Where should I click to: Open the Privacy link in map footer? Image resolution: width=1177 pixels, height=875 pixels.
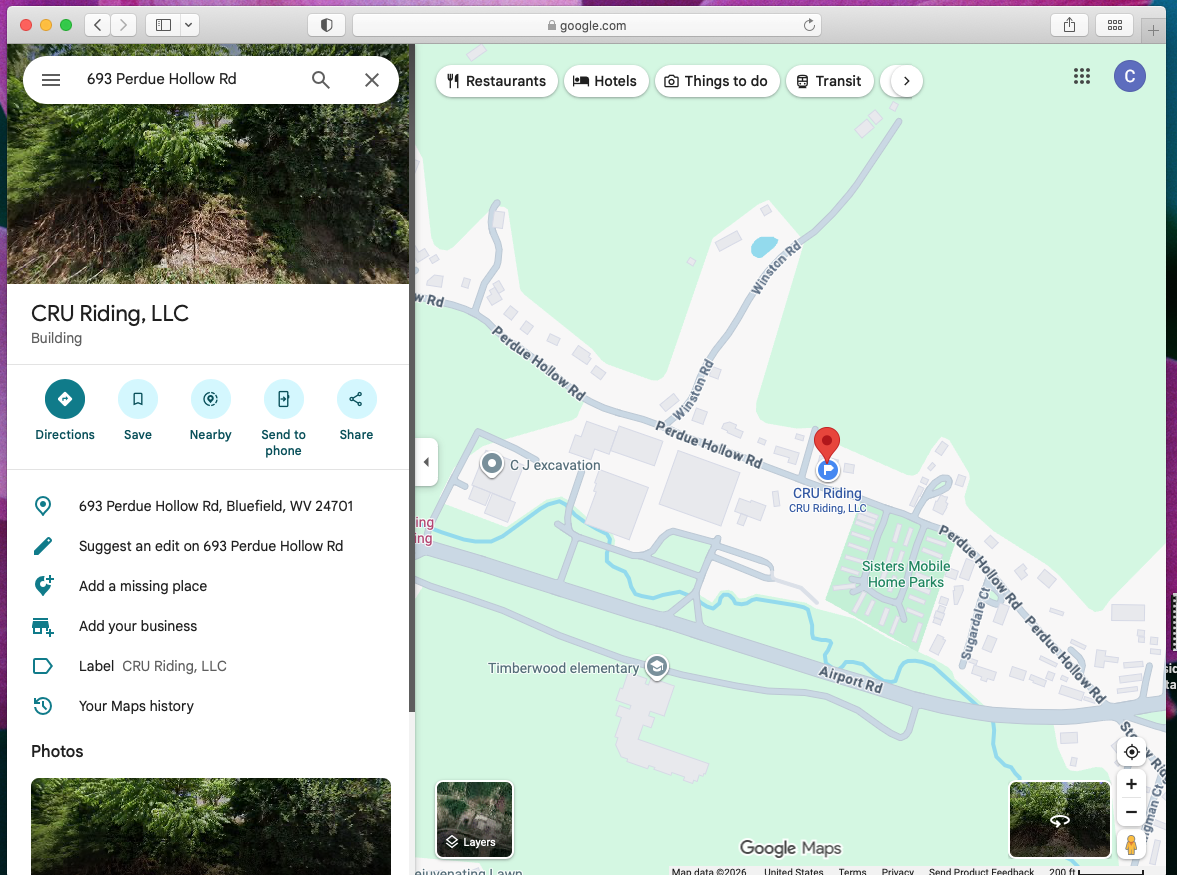pyautogui.click(x=897, y=870)
